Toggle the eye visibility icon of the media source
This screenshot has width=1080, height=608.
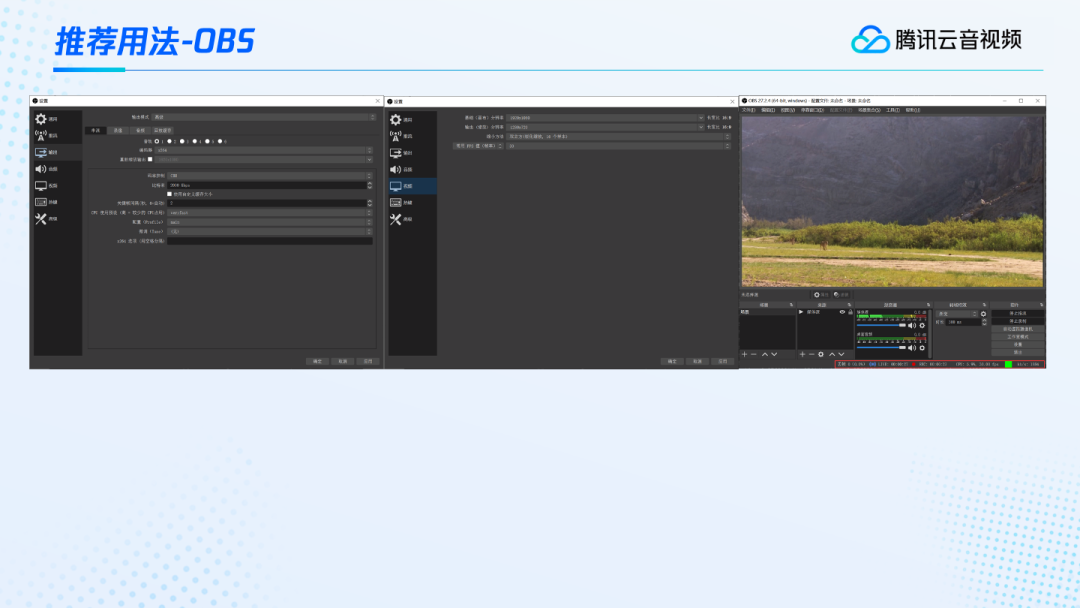(841, 312)
